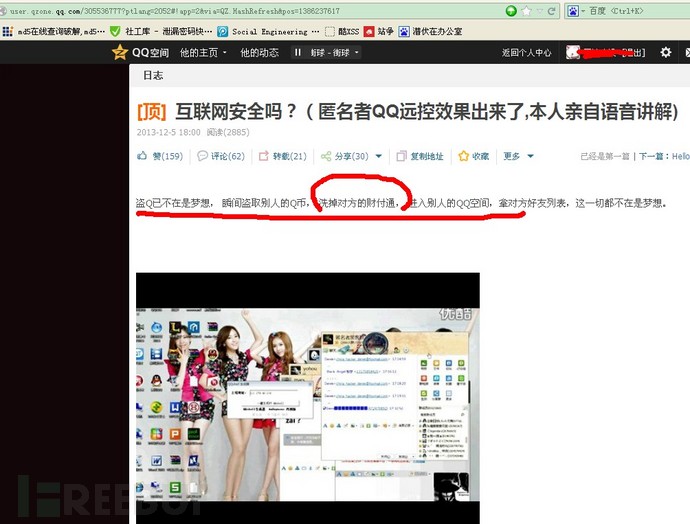
Task: Repost with 转载(21) button
Action: pos(283,156)
